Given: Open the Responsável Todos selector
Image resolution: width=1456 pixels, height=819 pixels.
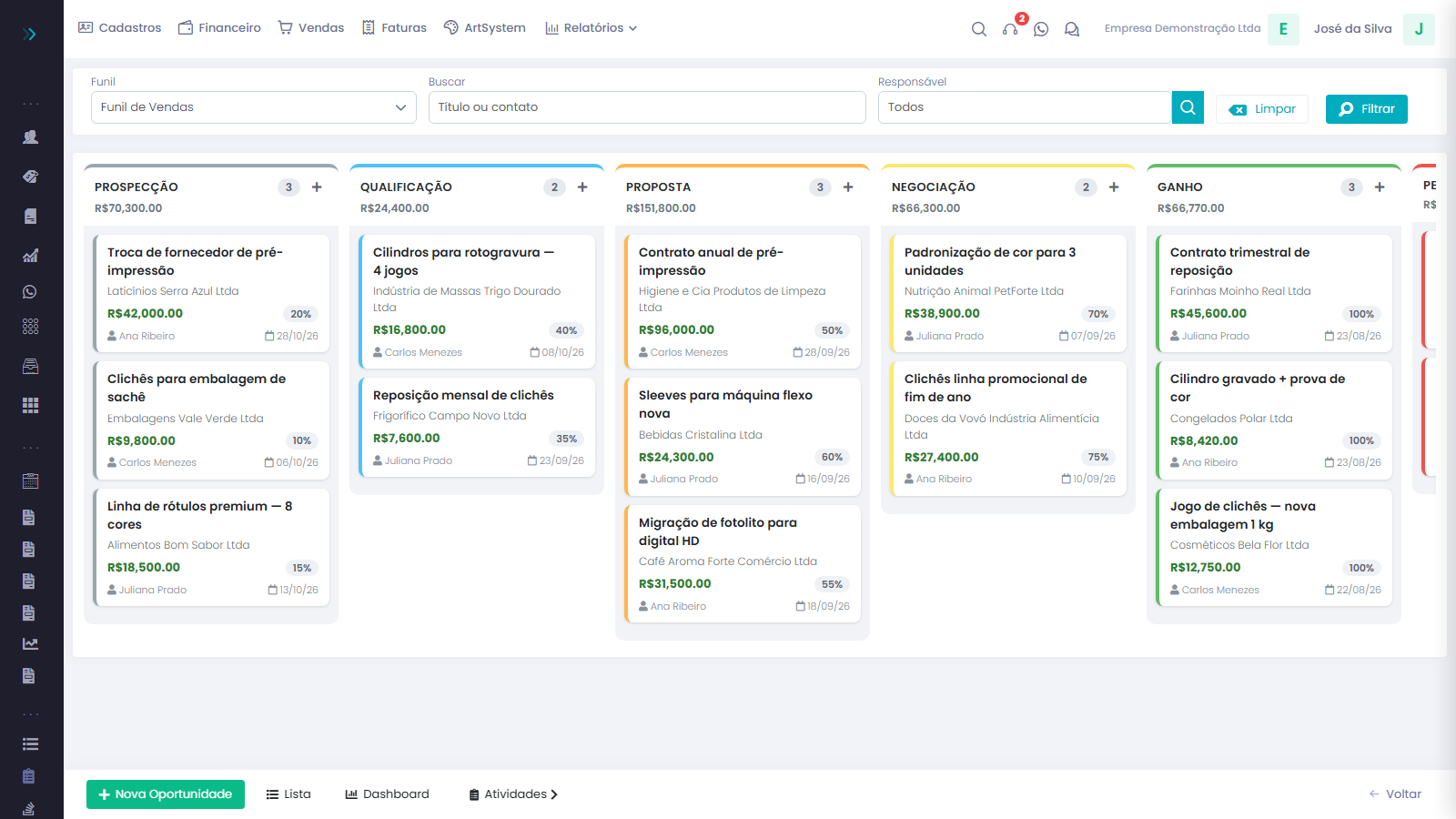Looking at the screenshot, I should click(1025, 107).
